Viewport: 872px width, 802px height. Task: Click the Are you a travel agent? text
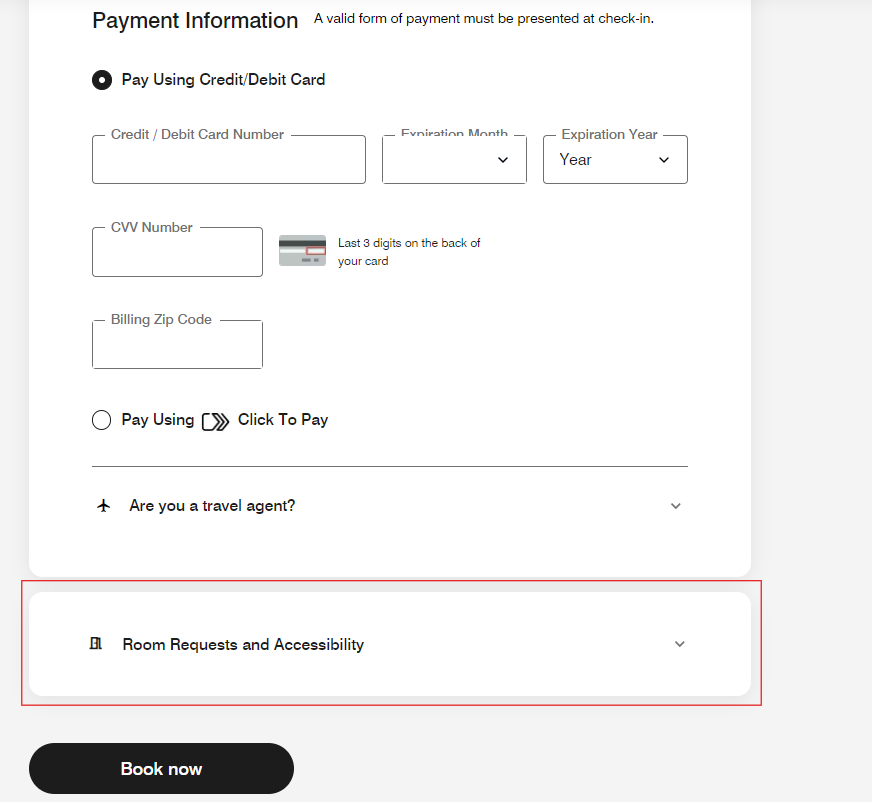(x=212, y=506)
